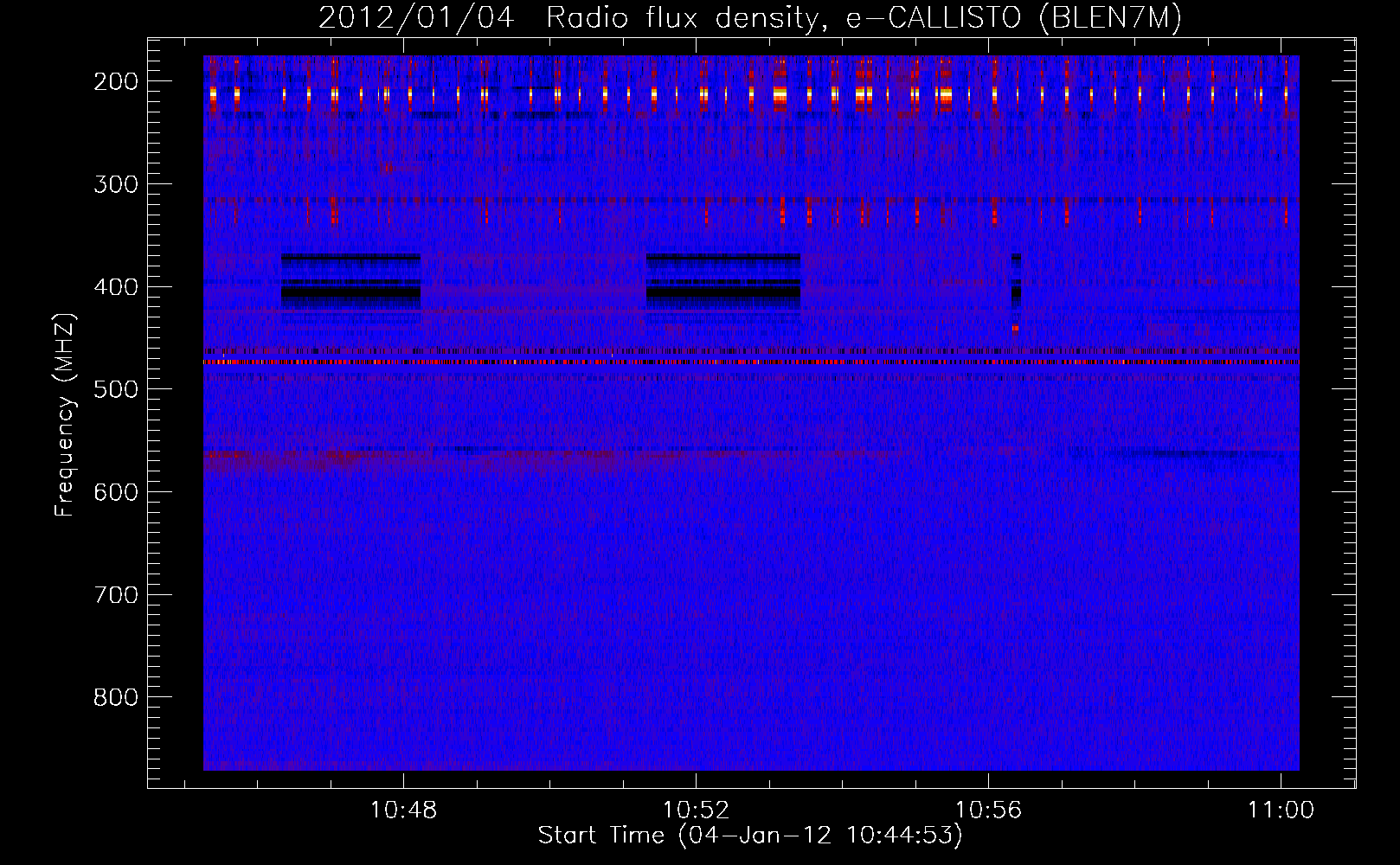1400x865 pixels.
Task: Click the plot title "2012/01/04 Radio flux density, e-CALLISTO (BLEN7M)"
Action: point(750,17)
